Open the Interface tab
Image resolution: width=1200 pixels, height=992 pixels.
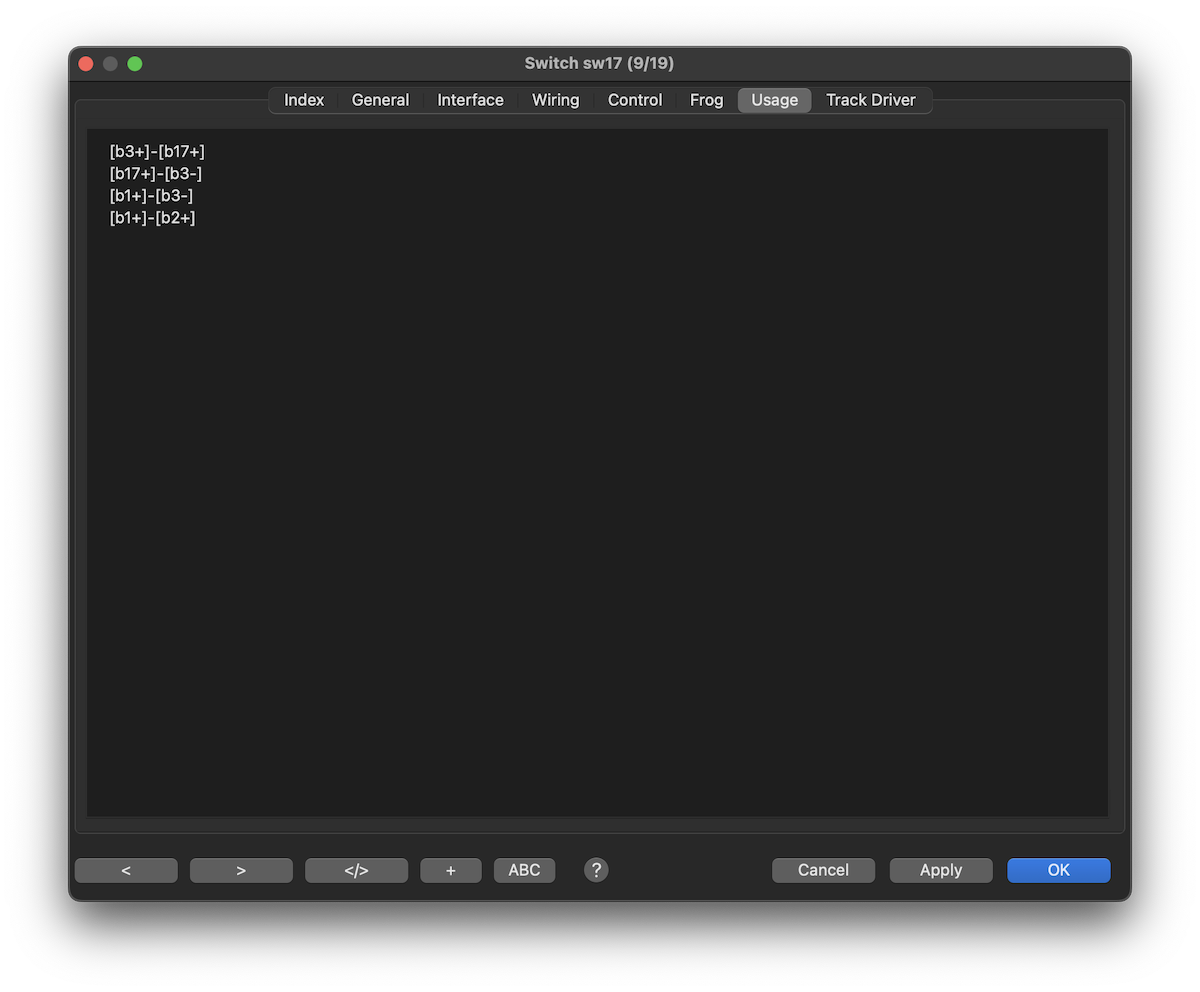470,100
